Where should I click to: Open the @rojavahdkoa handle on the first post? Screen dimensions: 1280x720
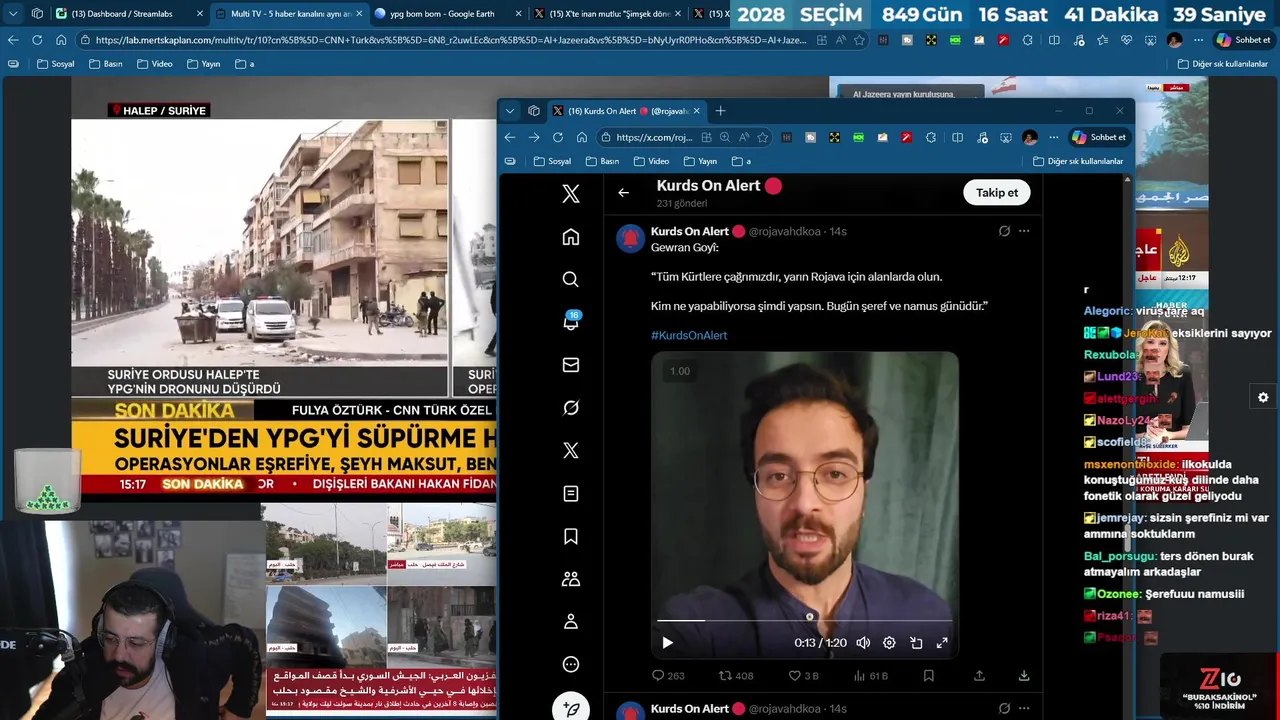pos(784,231)
